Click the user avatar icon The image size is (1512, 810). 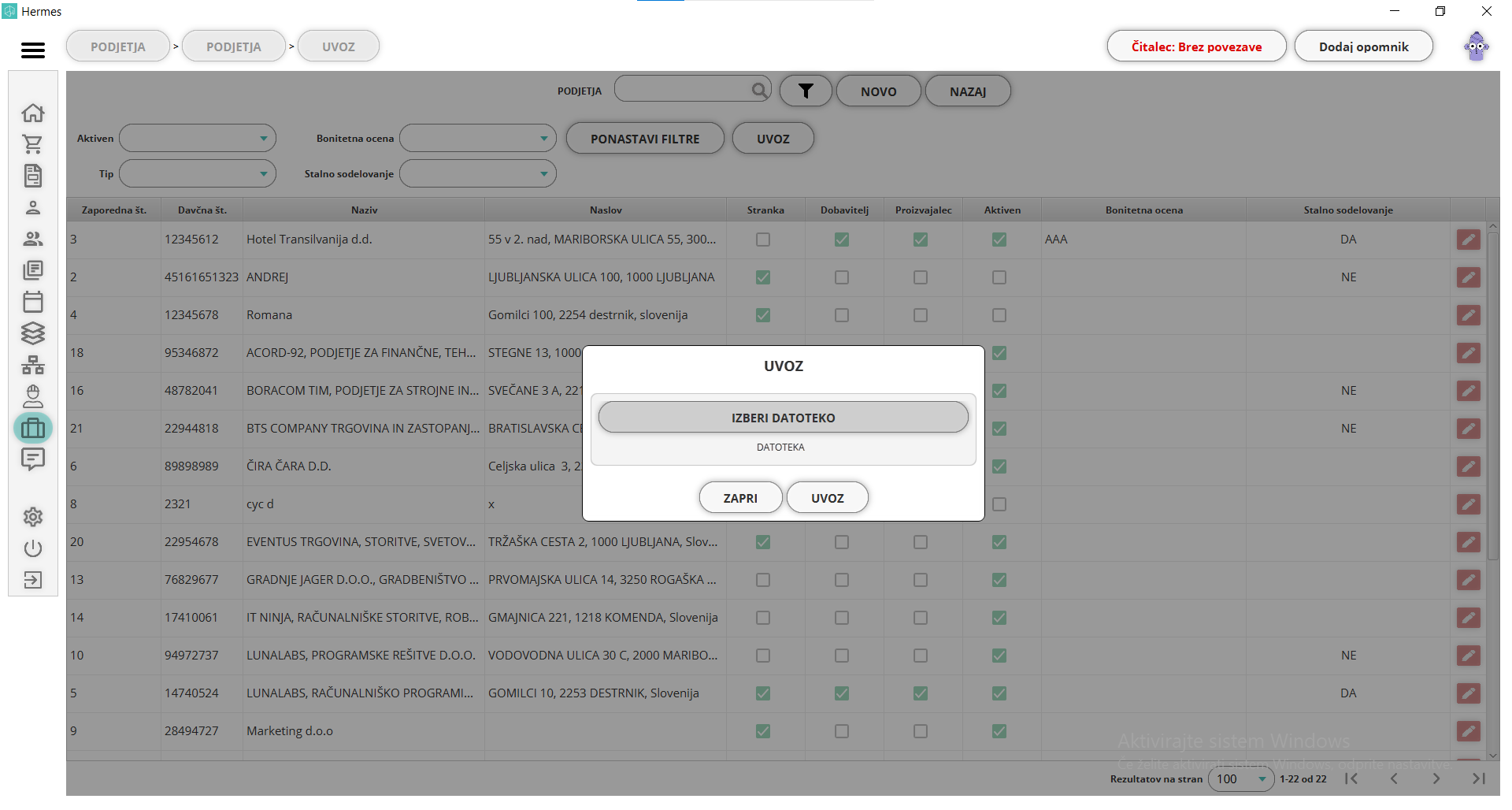(x=1477, y=46)
